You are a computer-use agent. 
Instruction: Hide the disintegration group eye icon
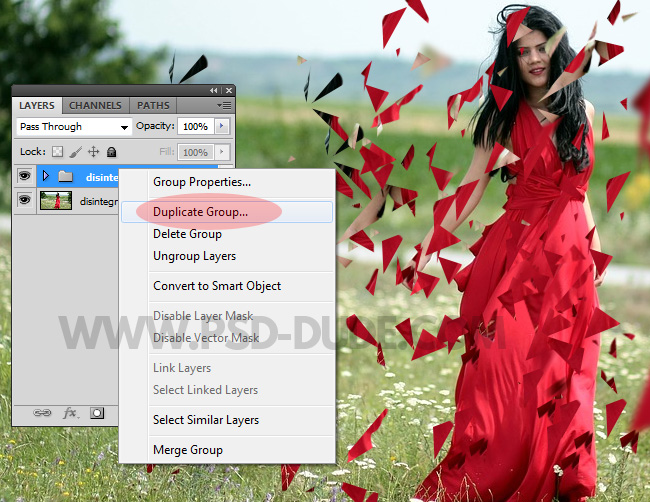(25, 176)
